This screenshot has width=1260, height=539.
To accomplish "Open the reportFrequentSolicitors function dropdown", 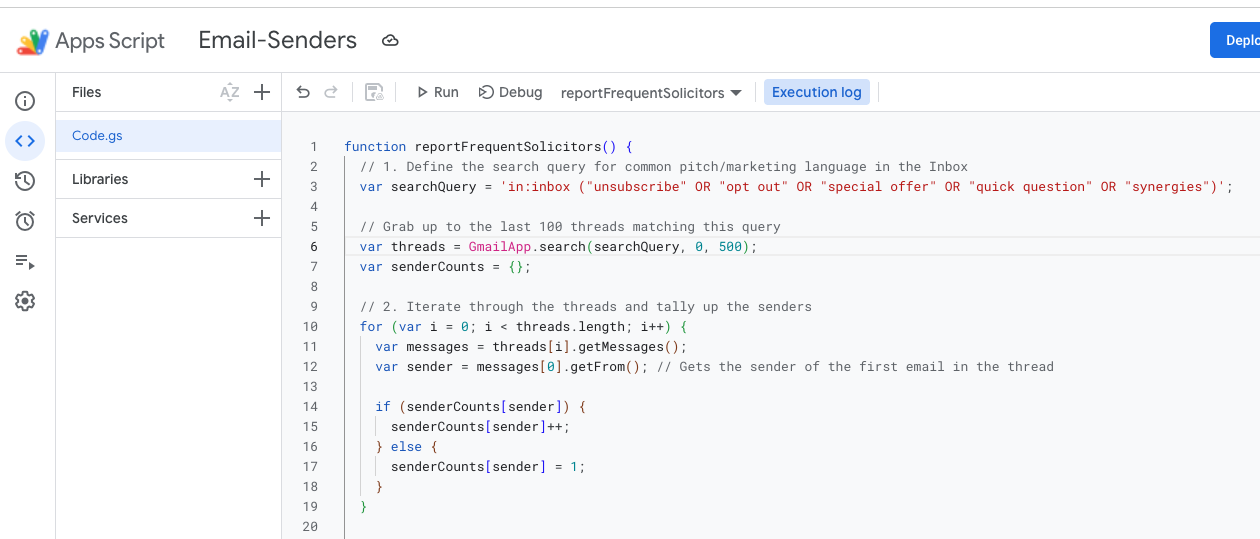I will 651,93.
